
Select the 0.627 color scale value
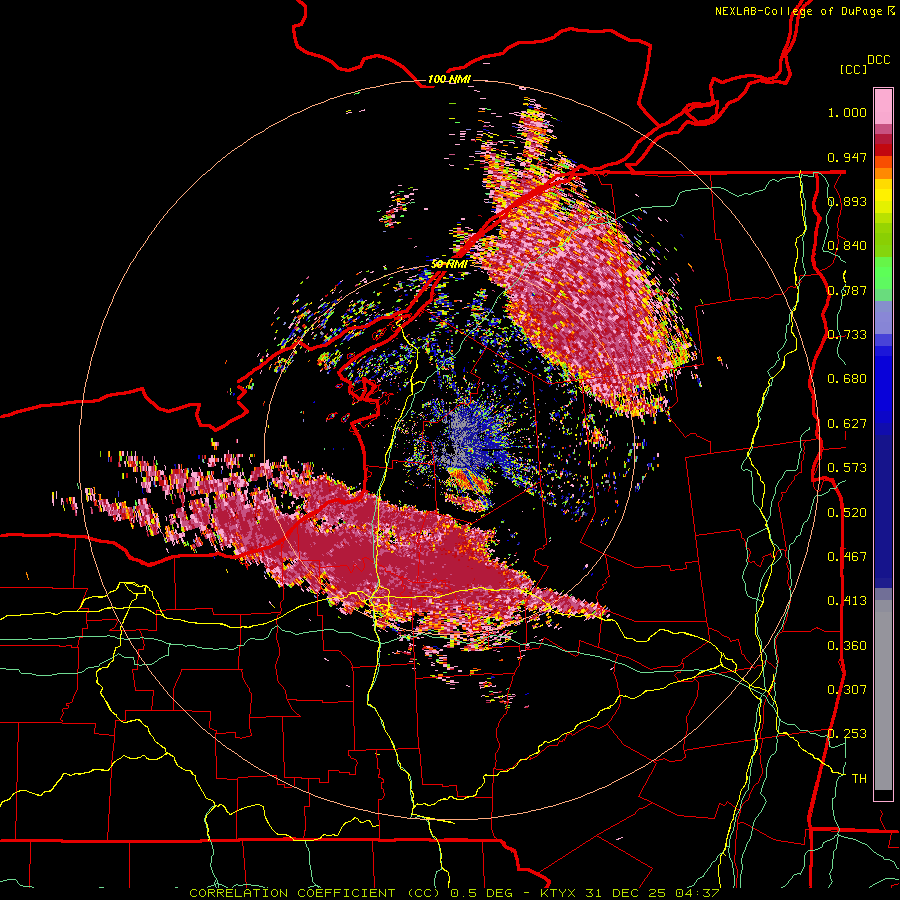pos(847,424)
